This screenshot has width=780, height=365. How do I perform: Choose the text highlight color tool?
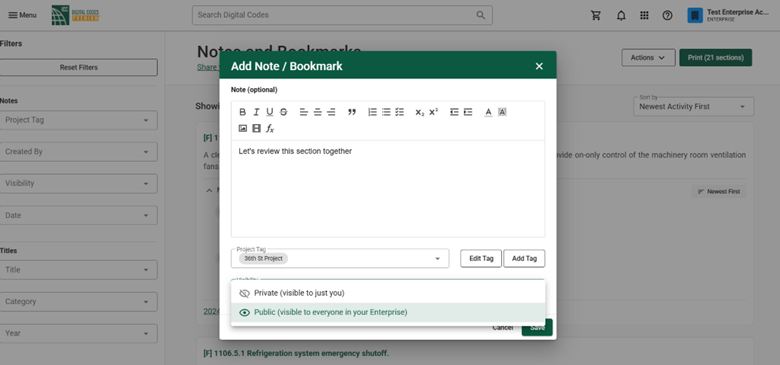tap(502, 112)
